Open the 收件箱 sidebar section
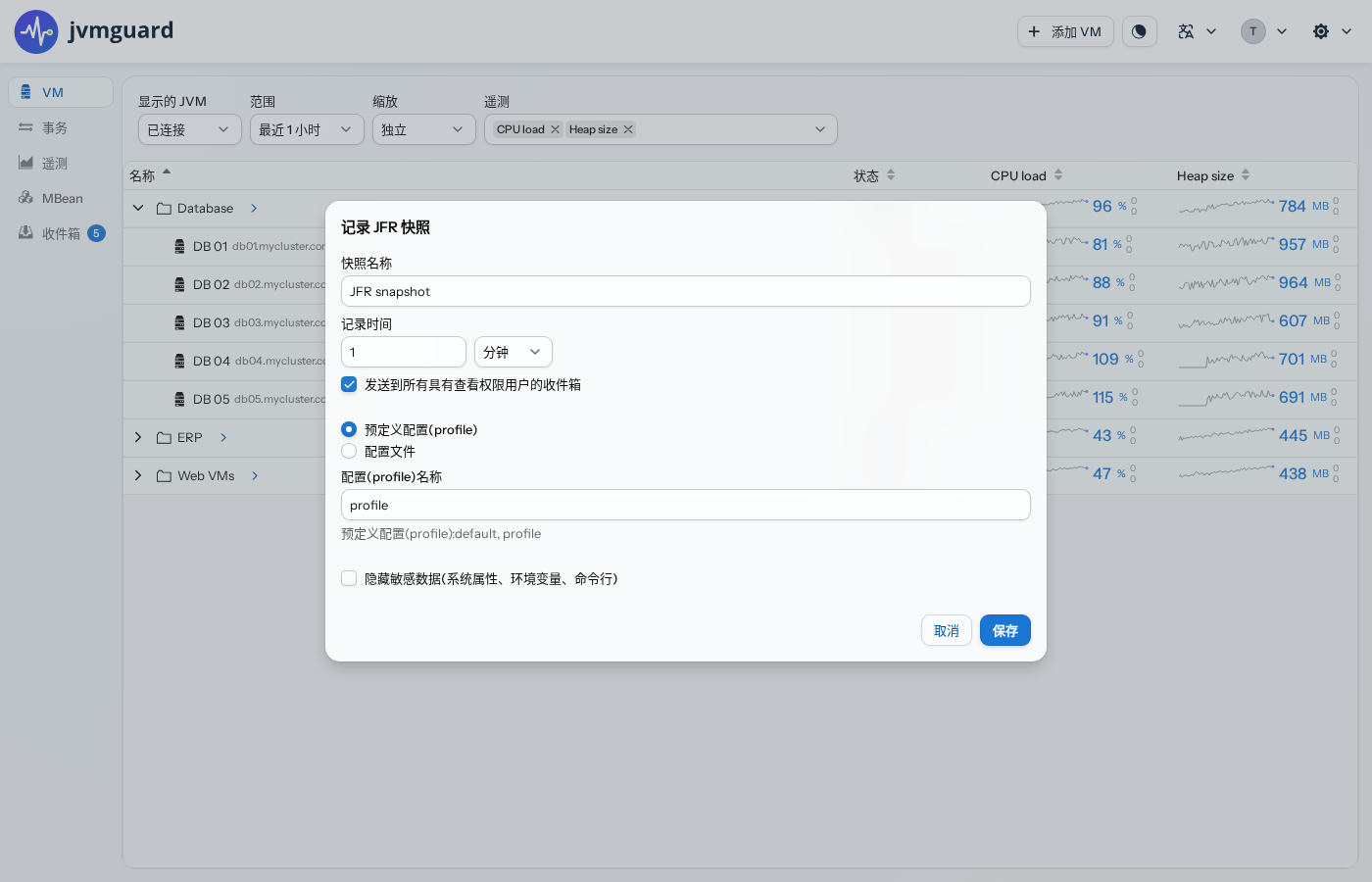 (61, 233)
